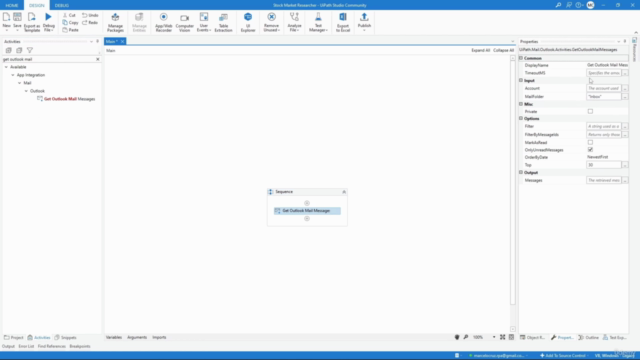640x360 pixels.
Task: Uncheck OnlyUnreadMessages checkbox
Action: tap(590, 150)
